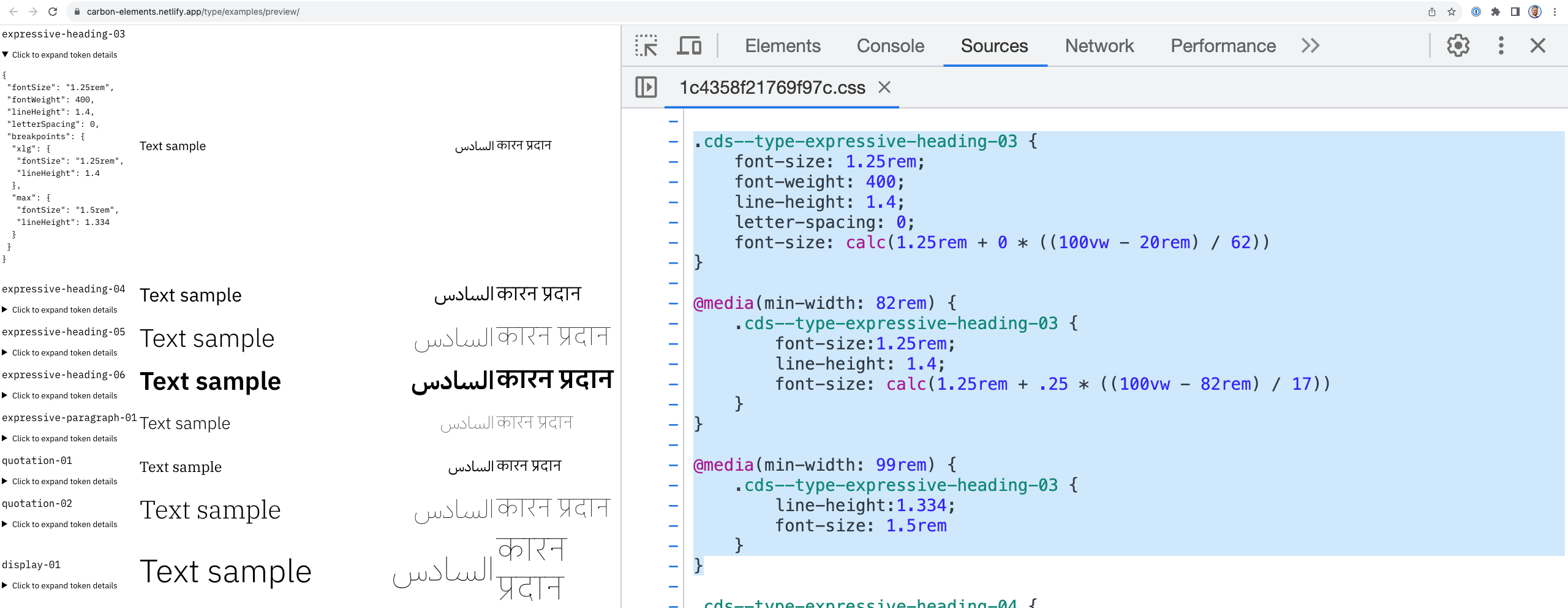Reload the current page
The width and height of the screenshot is (1568, 608).
(53, 10)
